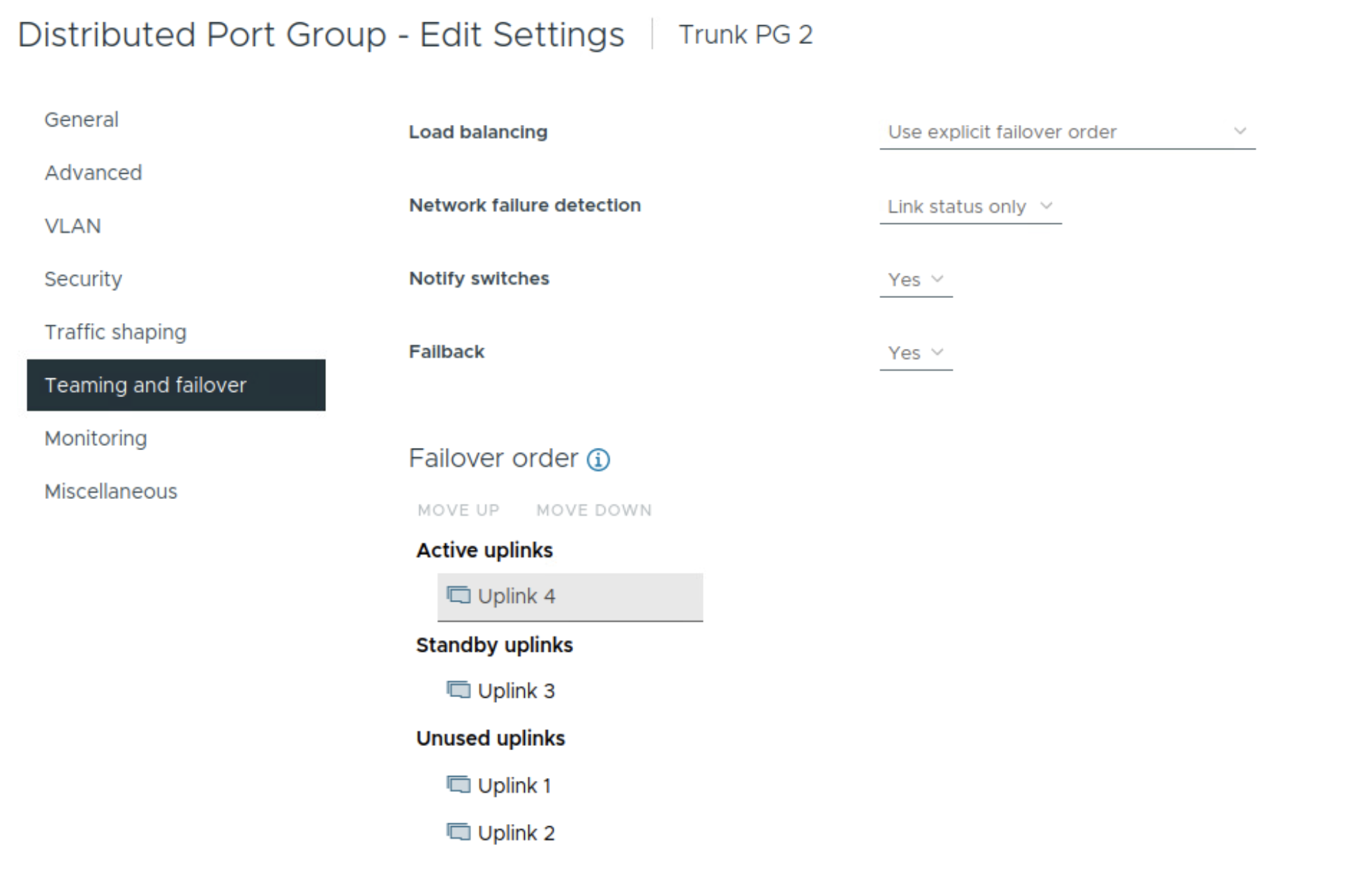The width and height of the screenshot is (1361, 896).
Task: Open the Notify switches dropdown
Action: (x=915, y=280)
